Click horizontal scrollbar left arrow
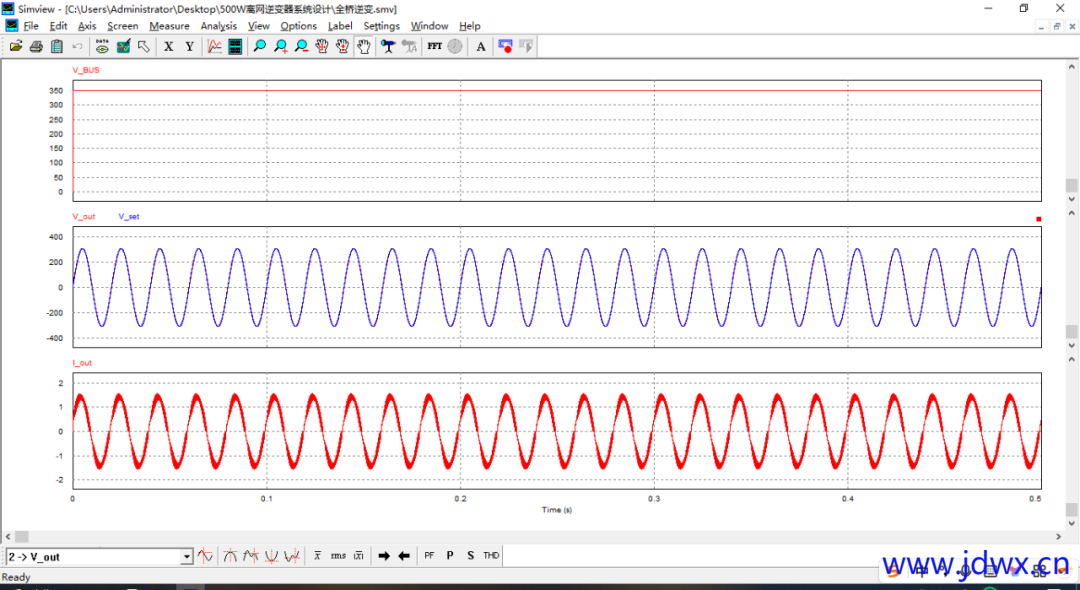Image resolution: width=1080 pixels, height=590 pixels. (x=8, y=536)
